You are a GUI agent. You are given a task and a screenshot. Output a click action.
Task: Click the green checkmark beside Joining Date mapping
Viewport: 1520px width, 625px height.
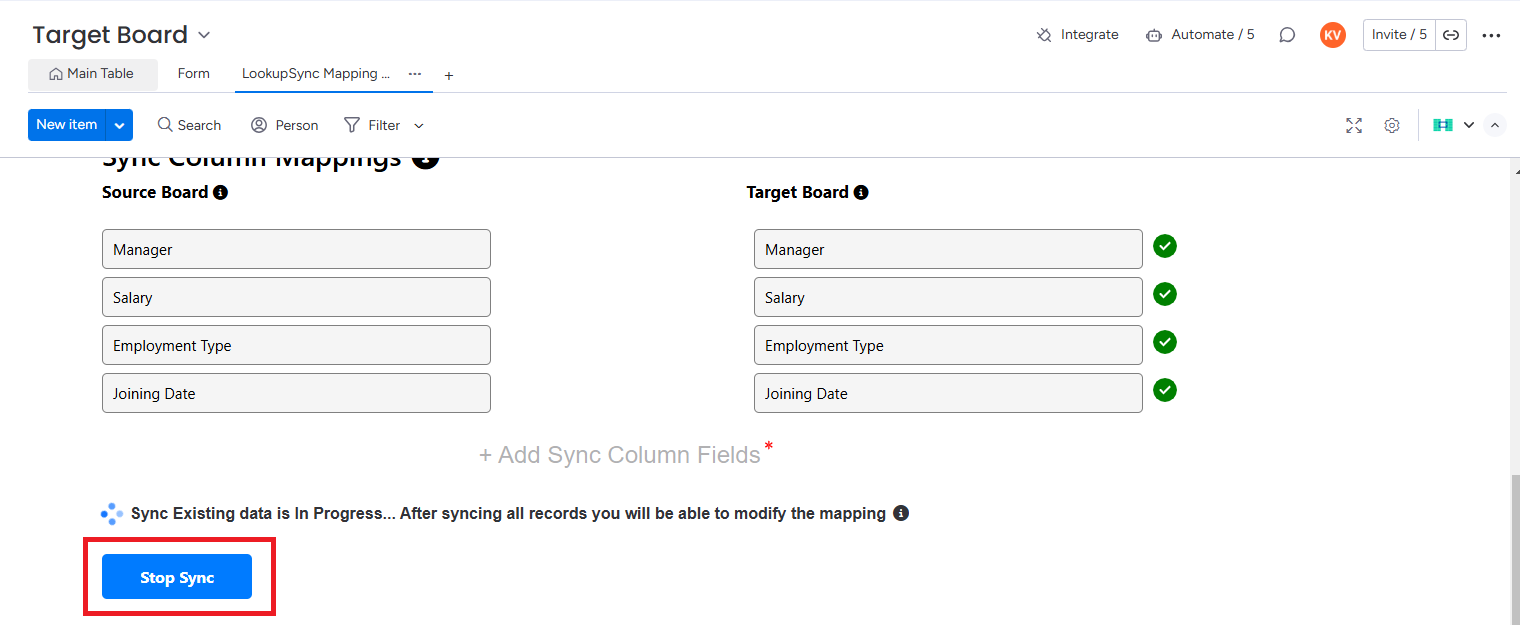coord(1164,390)
